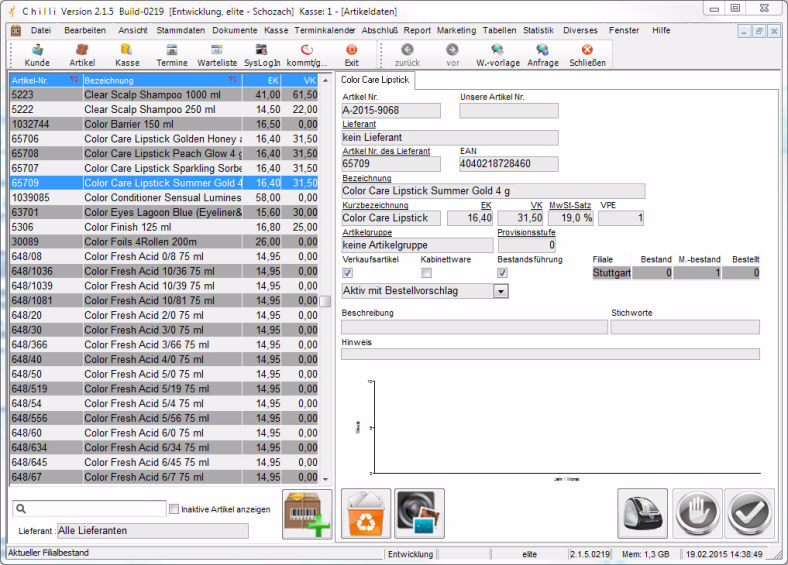This screenshot has width=788, height=565.
Task: Click the Kurzbezeichnung label link
Action: coord(375,205)
